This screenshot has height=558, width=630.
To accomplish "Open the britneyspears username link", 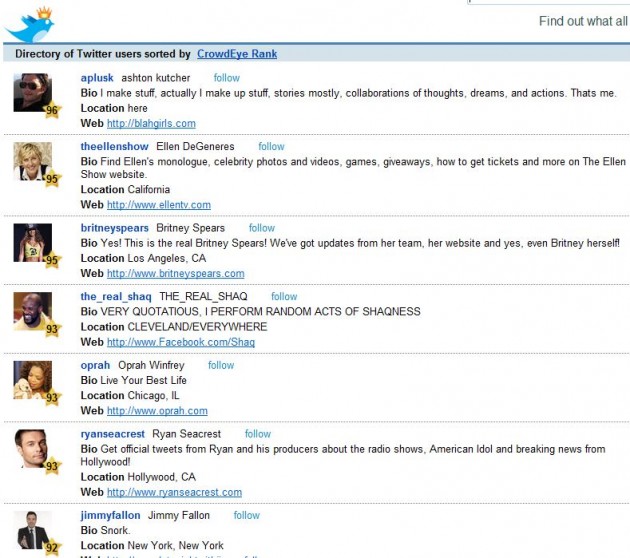I will pos(115,228).
